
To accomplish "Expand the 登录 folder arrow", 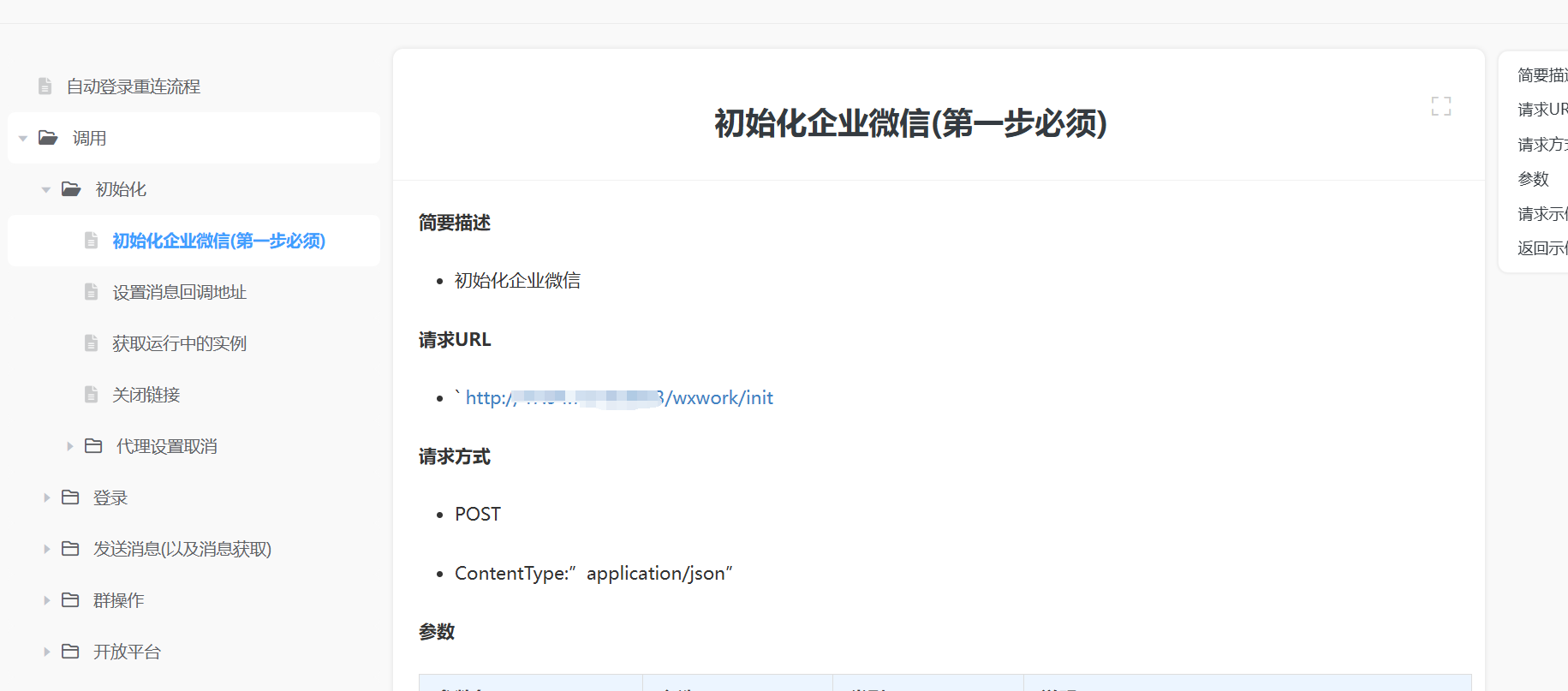I will pos(46,497).
